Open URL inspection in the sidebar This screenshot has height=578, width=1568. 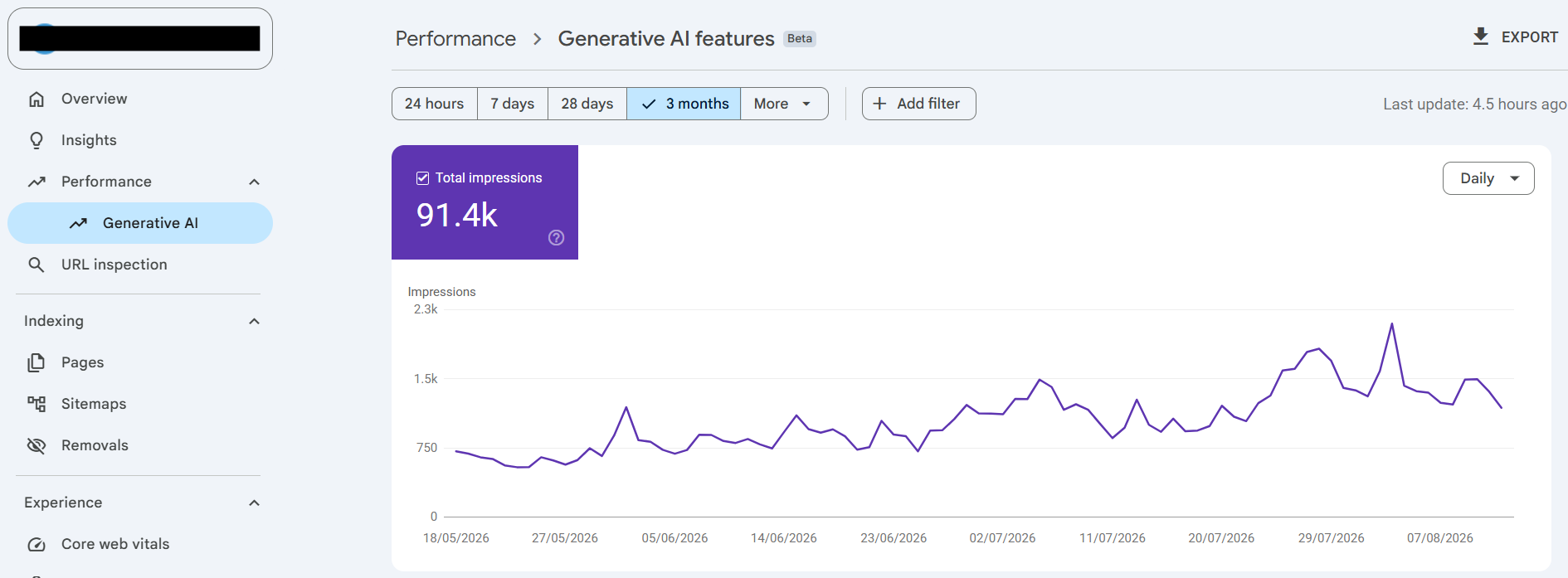(140, 265)
